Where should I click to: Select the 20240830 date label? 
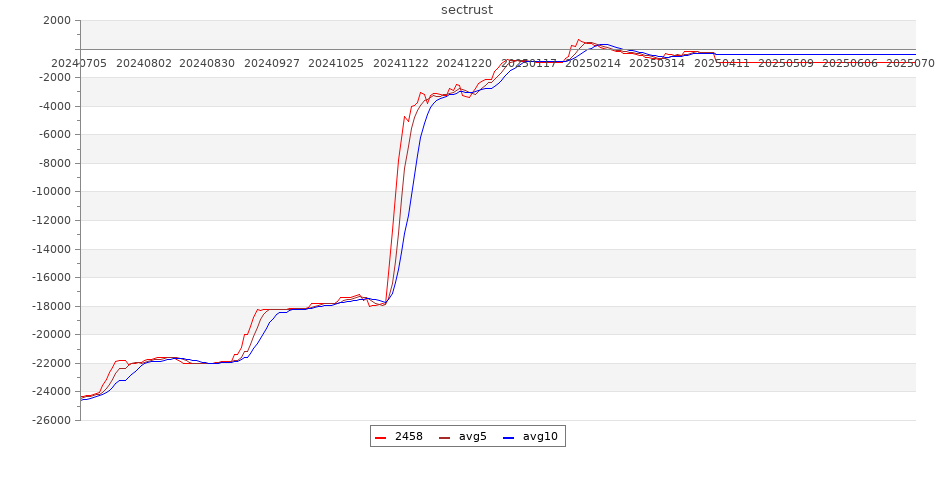(x=209, y=63)
